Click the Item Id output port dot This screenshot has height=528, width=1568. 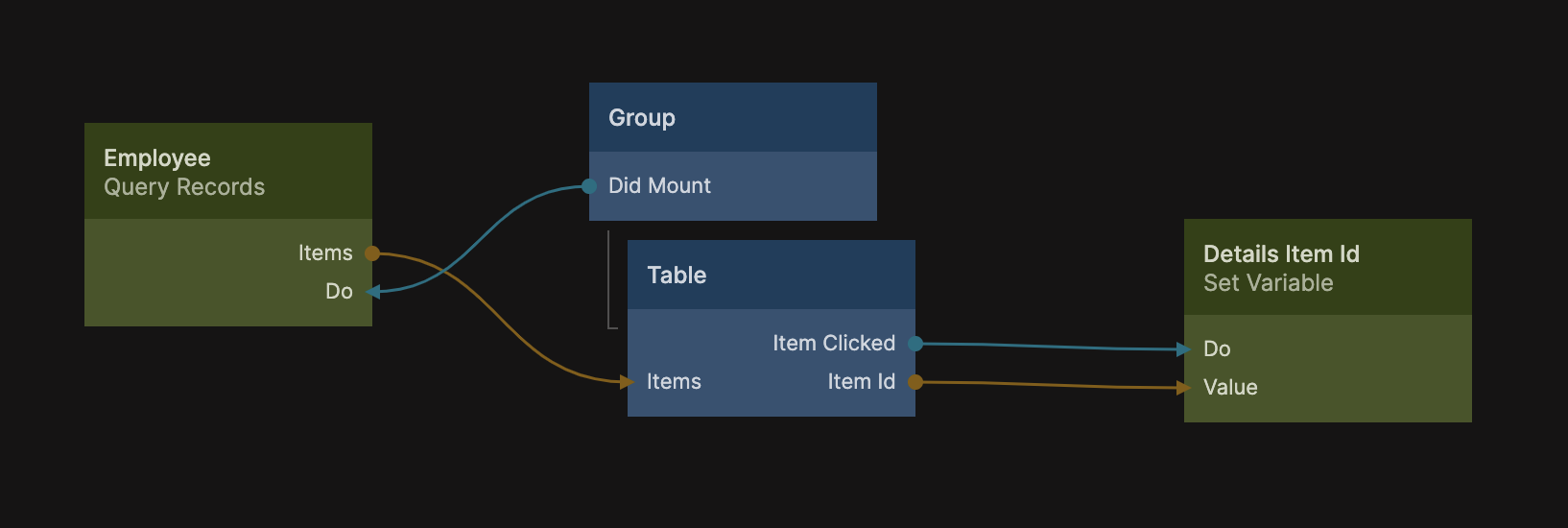point(915,382)
